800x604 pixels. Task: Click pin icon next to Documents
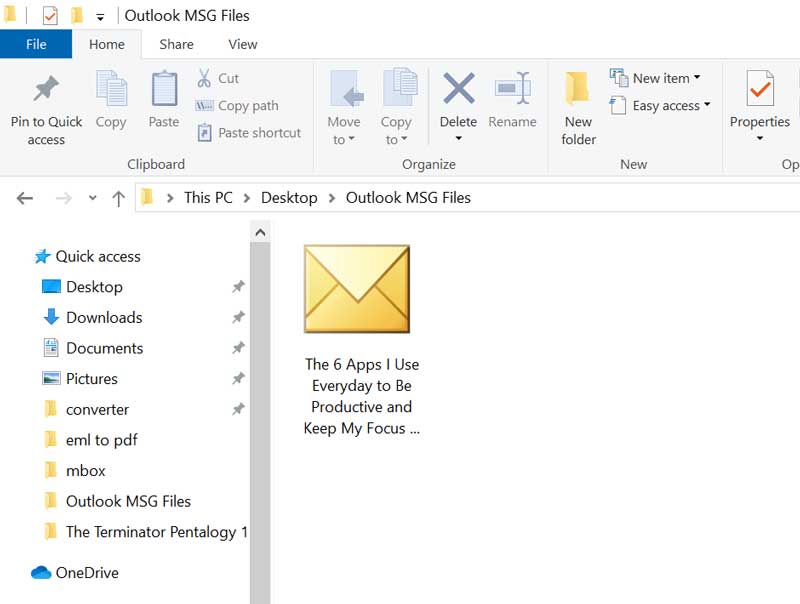point(238,348)
